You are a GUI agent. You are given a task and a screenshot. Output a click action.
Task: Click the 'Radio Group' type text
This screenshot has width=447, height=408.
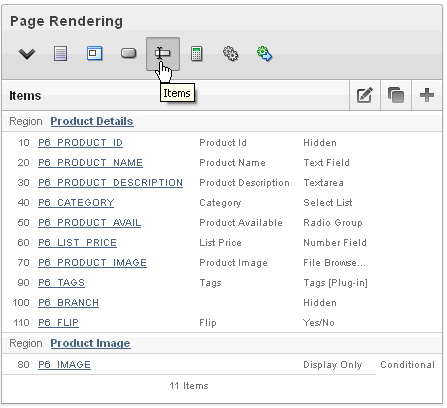pos(333,223)
